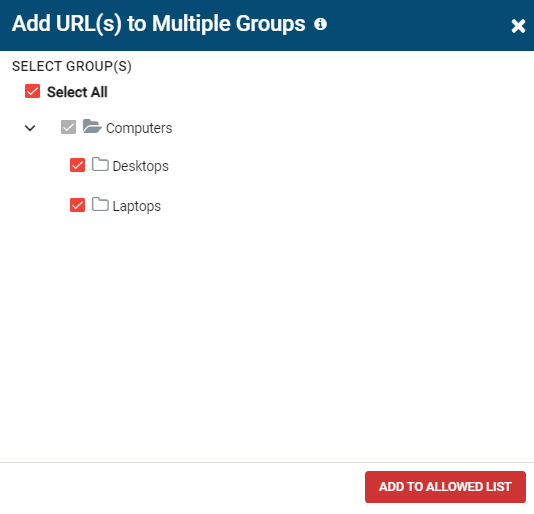The width and height of the screenshot is (534, 514).
Task: Click the SELECT GROUP(S) heading
Action: point(72,66)
